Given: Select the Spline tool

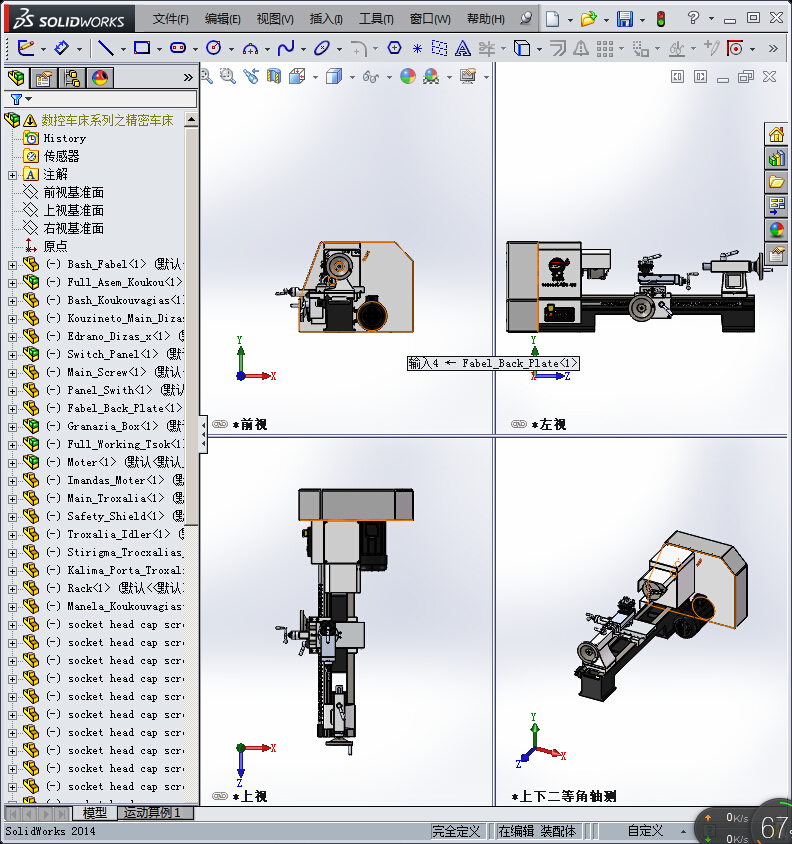Looking at the screenshot, I should [x=286, y=48].
